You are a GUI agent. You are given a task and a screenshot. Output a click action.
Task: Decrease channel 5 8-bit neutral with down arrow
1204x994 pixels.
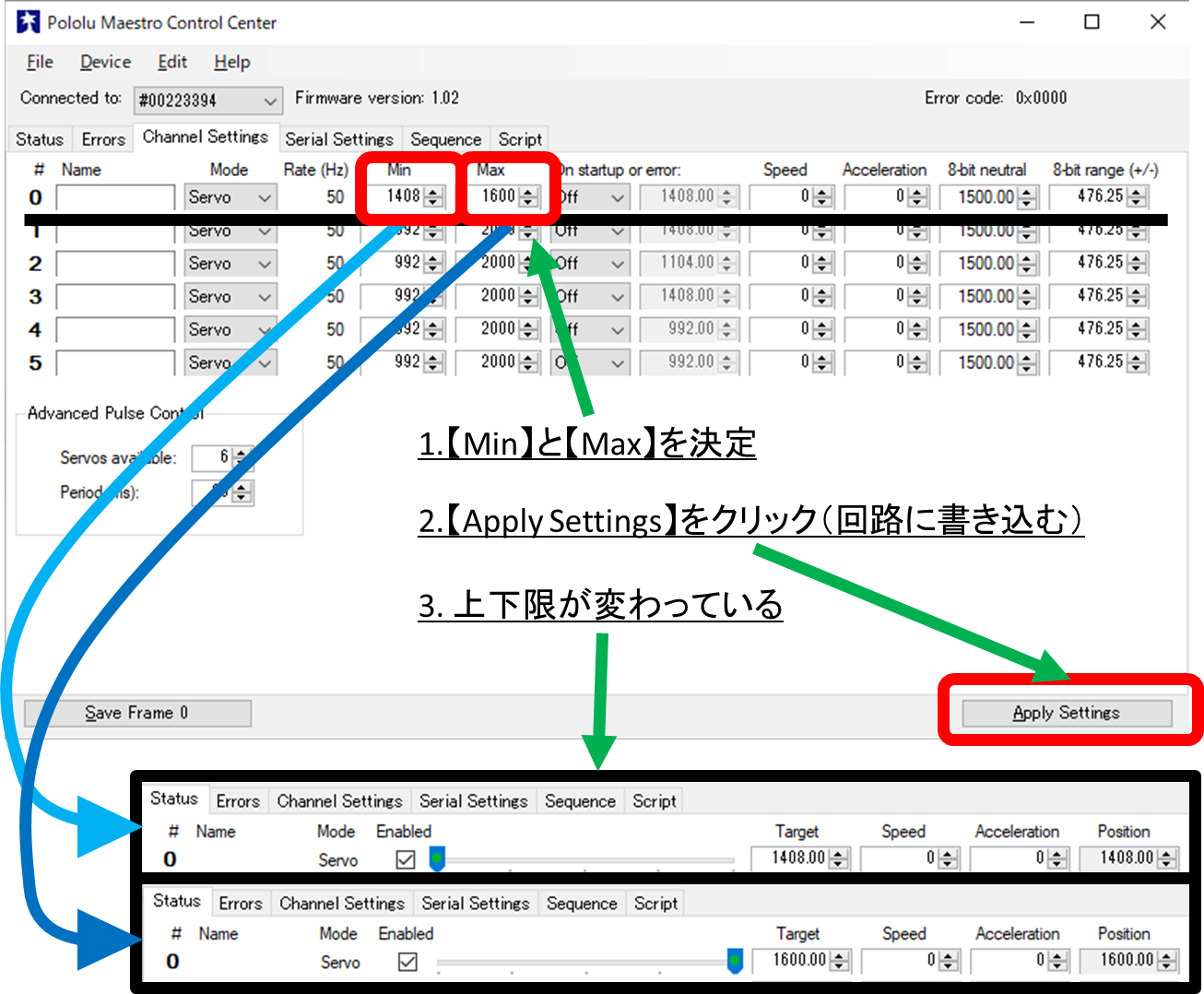coord(1028,369)
